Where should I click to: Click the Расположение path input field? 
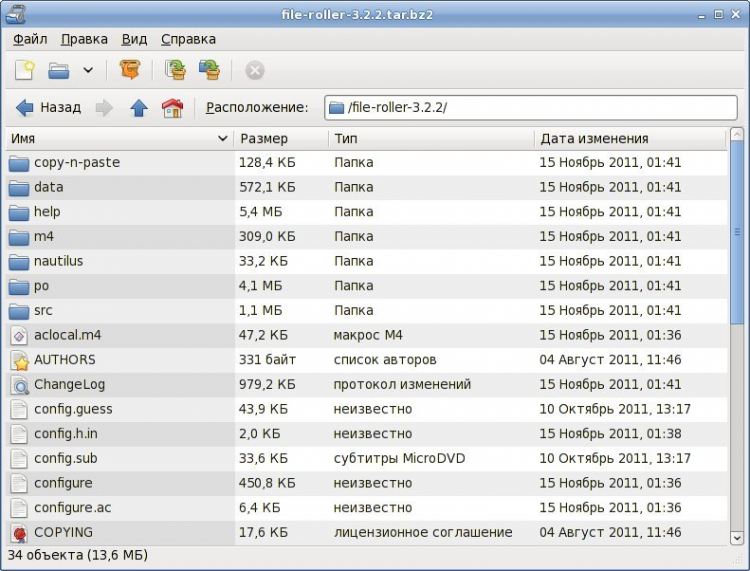click(x=530, y=108)
